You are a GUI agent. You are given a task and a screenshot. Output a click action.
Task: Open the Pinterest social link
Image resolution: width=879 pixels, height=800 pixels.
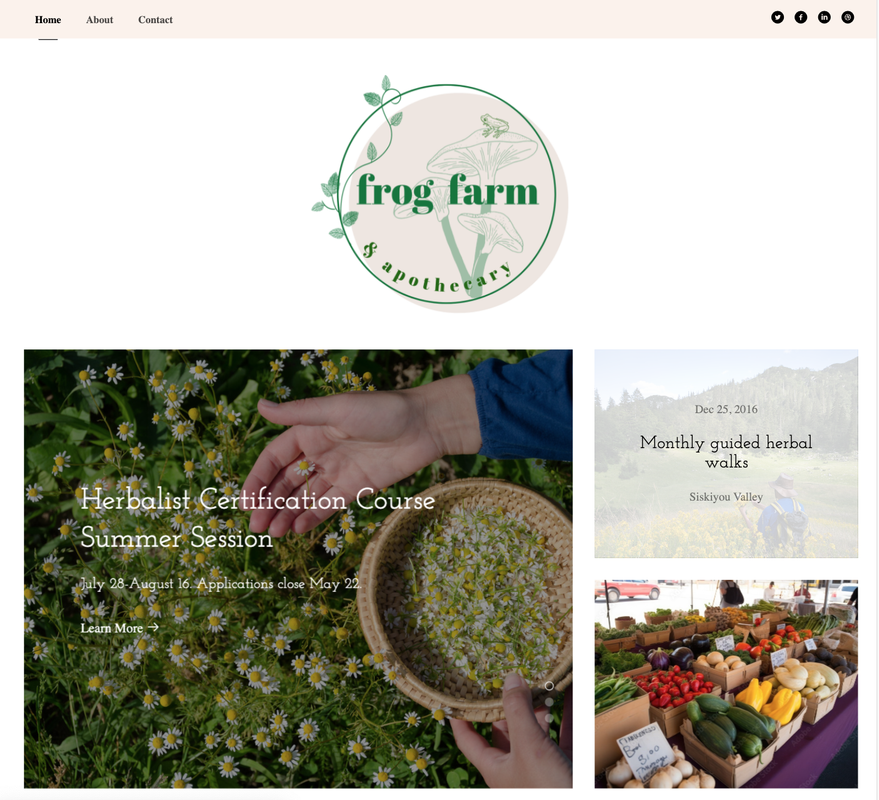848,17
